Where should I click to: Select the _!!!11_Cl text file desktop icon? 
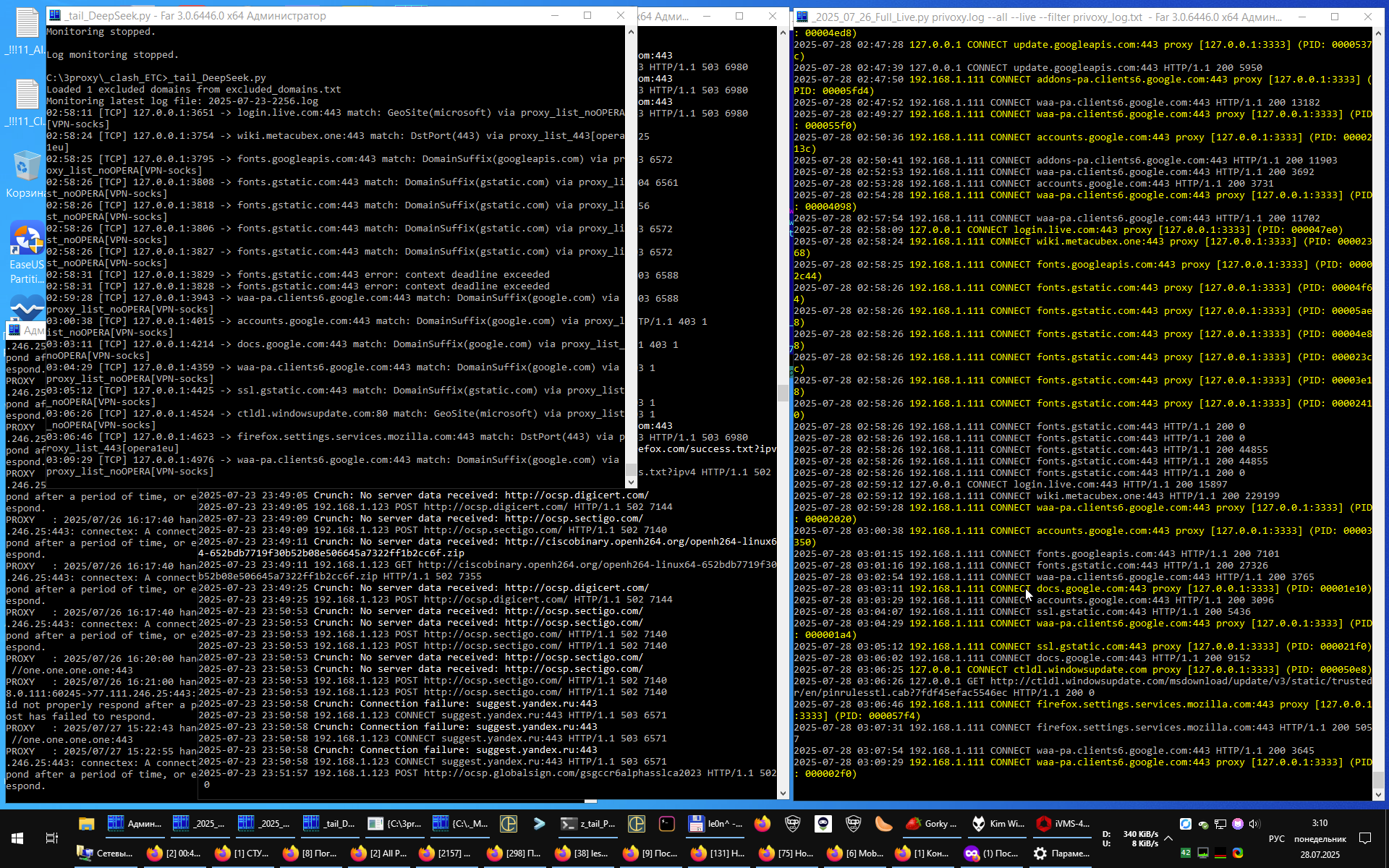[x=26, y=103]
